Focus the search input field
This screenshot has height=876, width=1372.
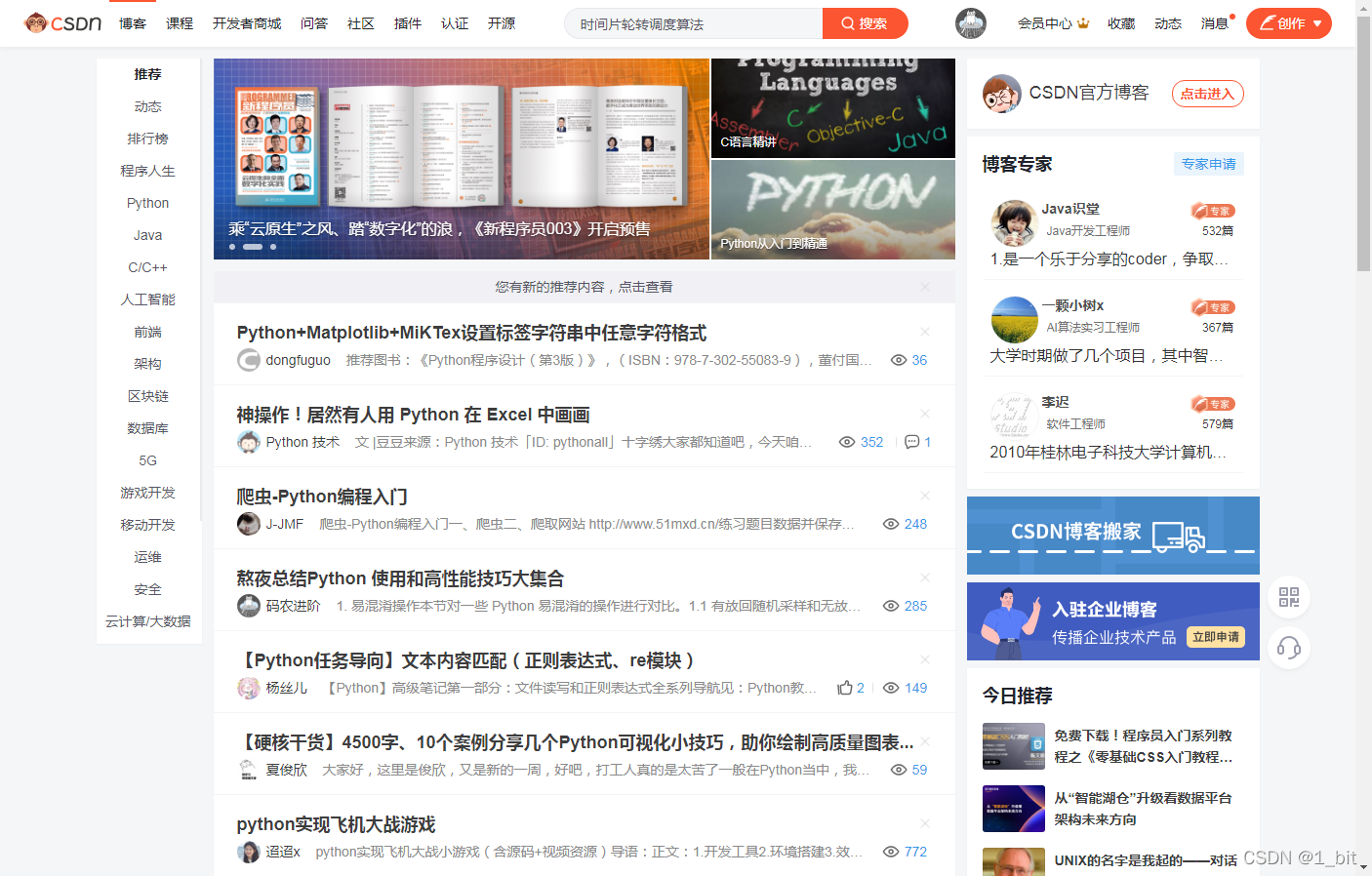[x=694, y=23]
